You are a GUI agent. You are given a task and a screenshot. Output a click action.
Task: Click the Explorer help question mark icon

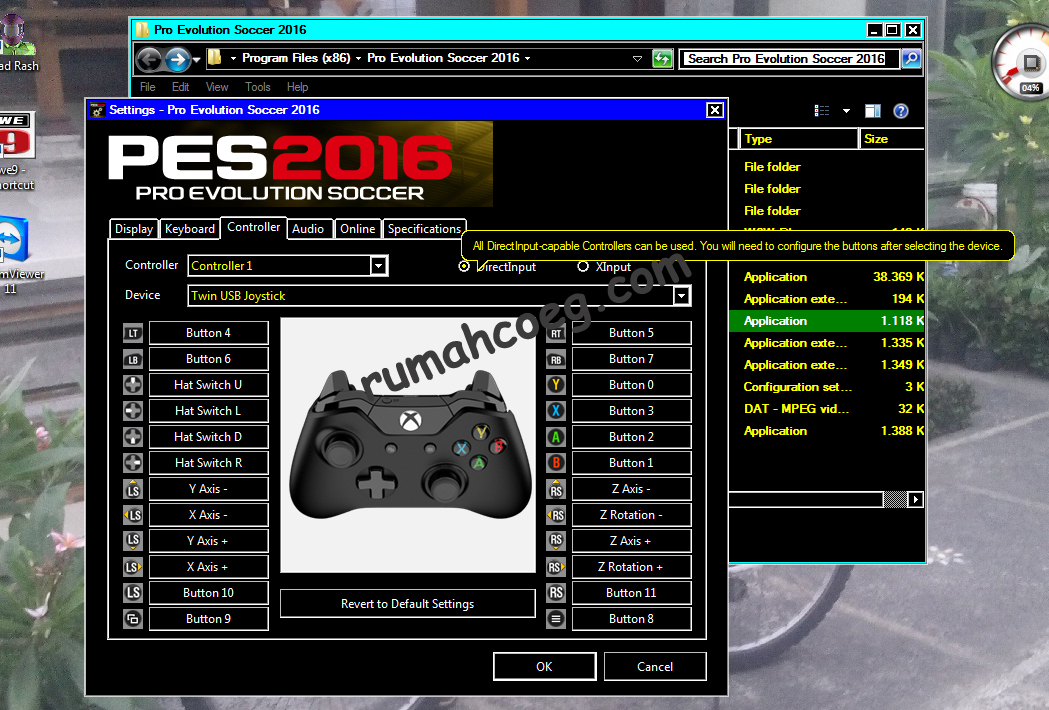coord(901,111)
